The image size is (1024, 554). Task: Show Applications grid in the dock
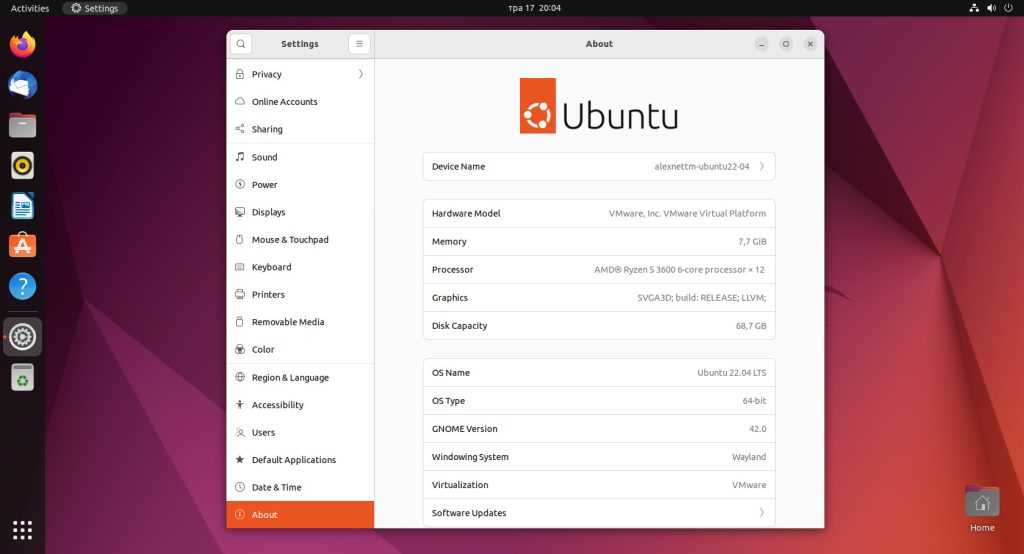[x=22, y=530]
